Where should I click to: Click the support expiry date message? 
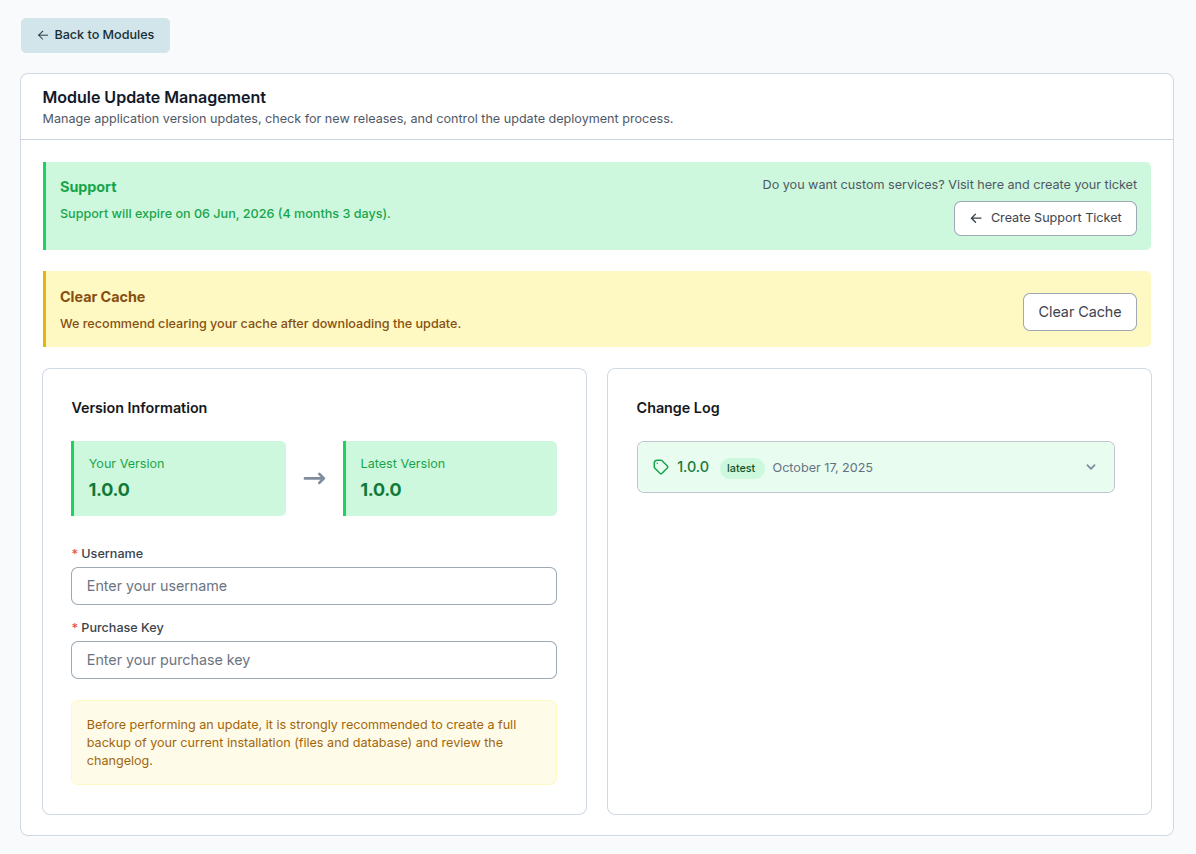pos(225,214)
